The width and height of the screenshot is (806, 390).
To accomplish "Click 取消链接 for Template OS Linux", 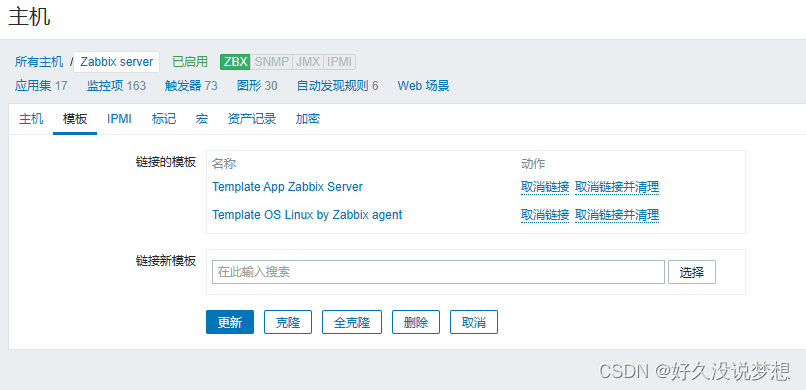I will pos(545,215).
